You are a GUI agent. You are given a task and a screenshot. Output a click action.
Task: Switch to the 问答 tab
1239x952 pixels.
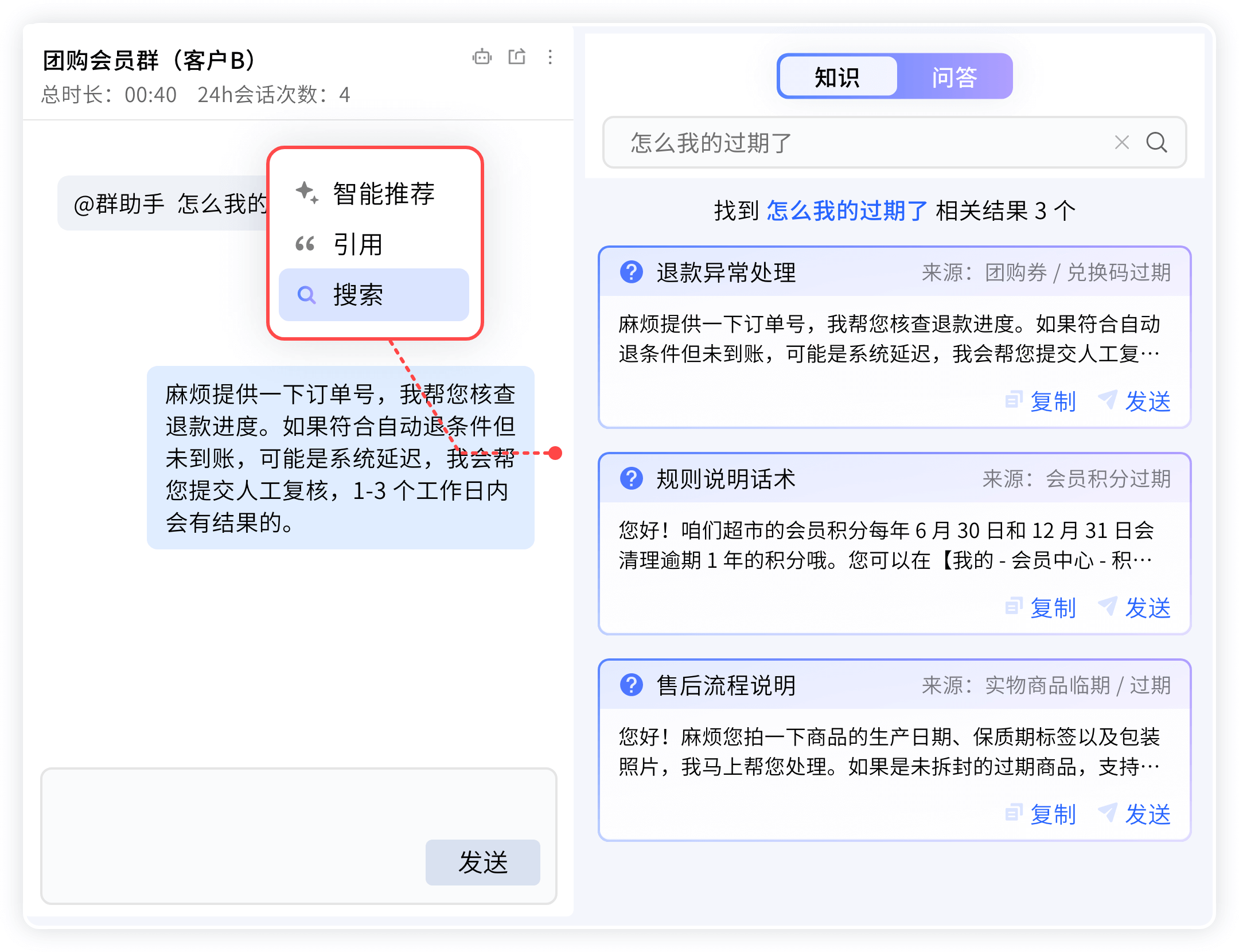click(954, 77)
